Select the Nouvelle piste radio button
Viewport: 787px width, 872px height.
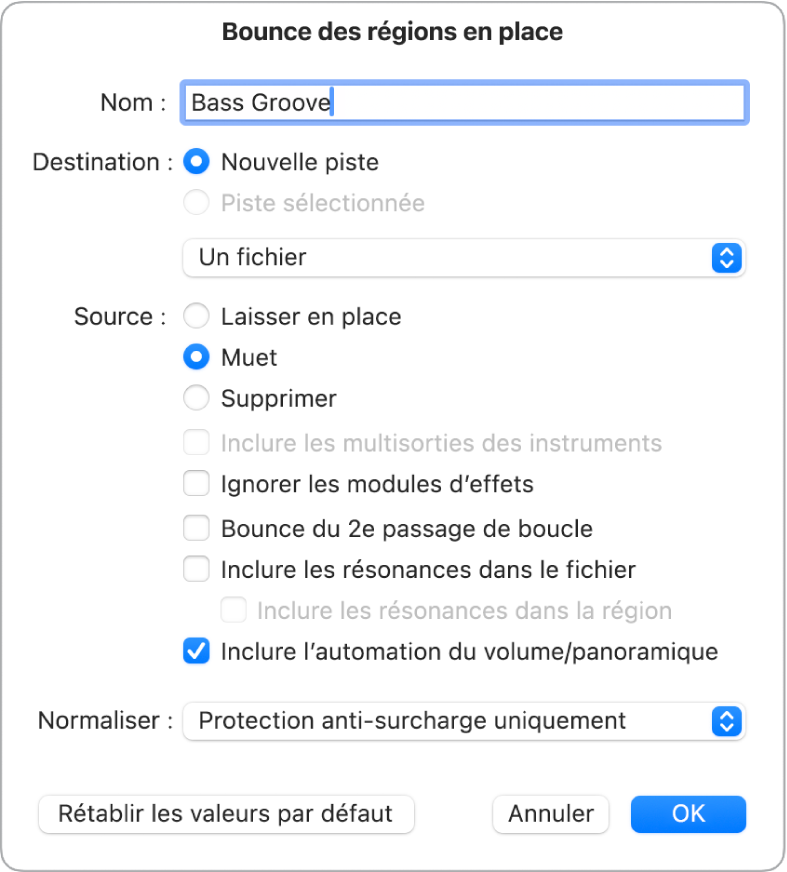[x=196, y=162]
